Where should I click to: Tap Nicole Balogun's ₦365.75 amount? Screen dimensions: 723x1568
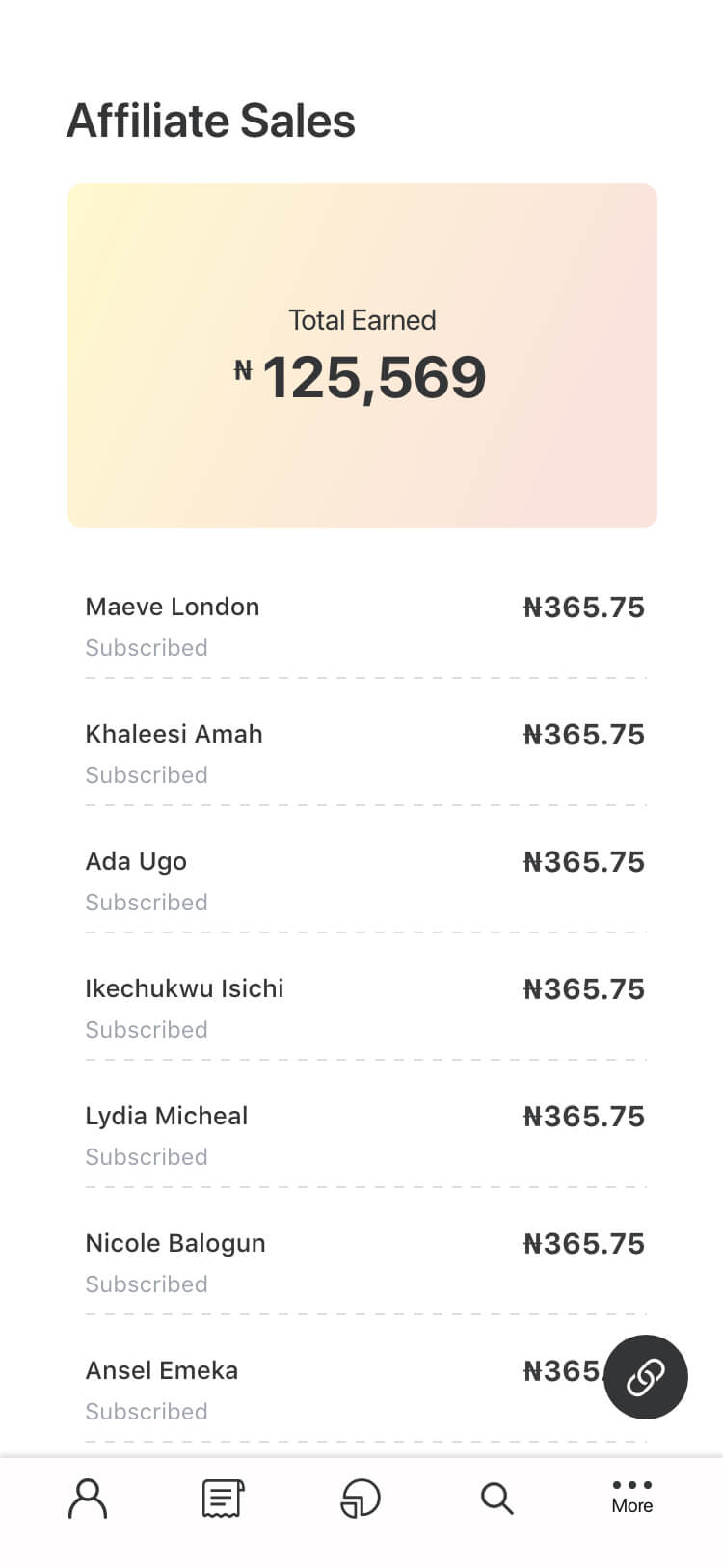(583, 1244)
